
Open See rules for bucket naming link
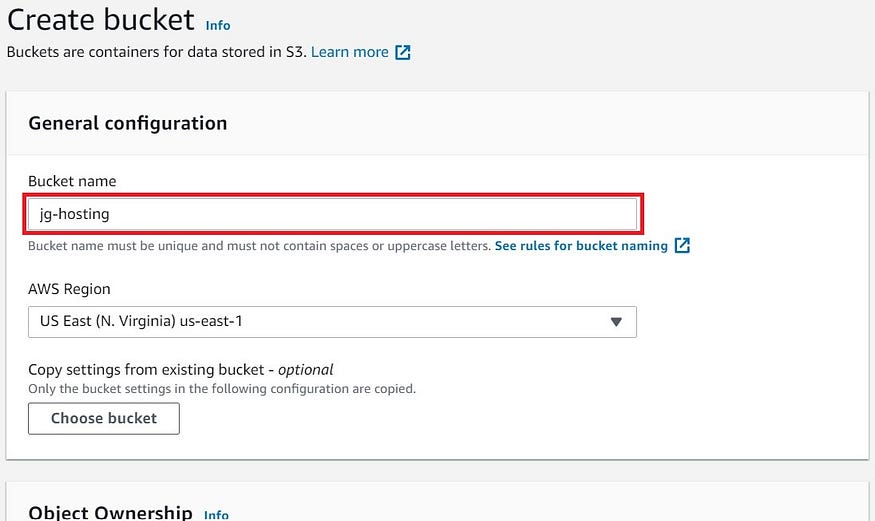click(x=581, y=246)
